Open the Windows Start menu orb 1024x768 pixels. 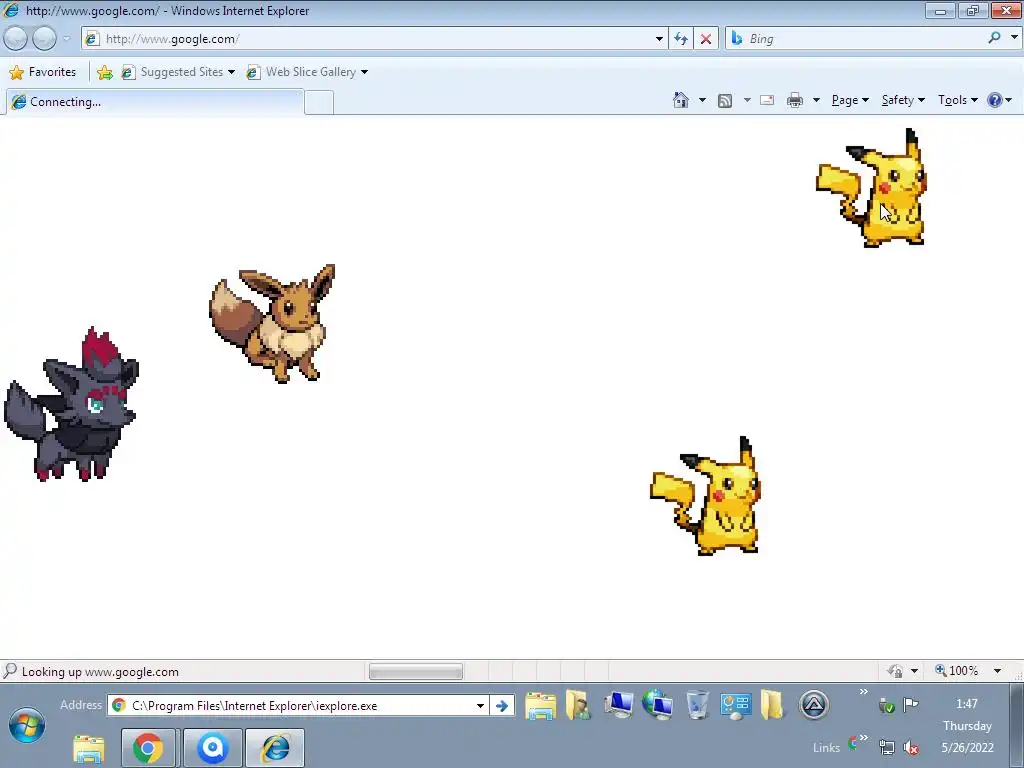point(27,726)
